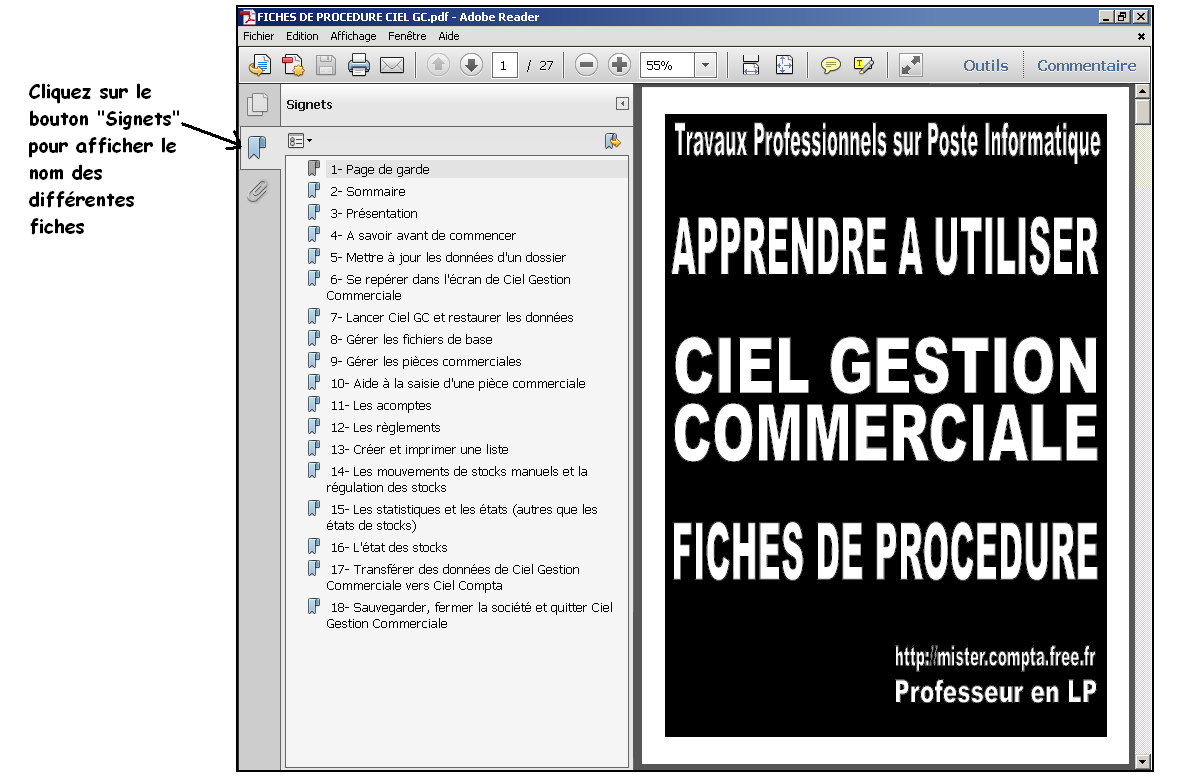Open the zoom percentage dropdown arrow
The image size is (1190, 780).
click(705, 65)
